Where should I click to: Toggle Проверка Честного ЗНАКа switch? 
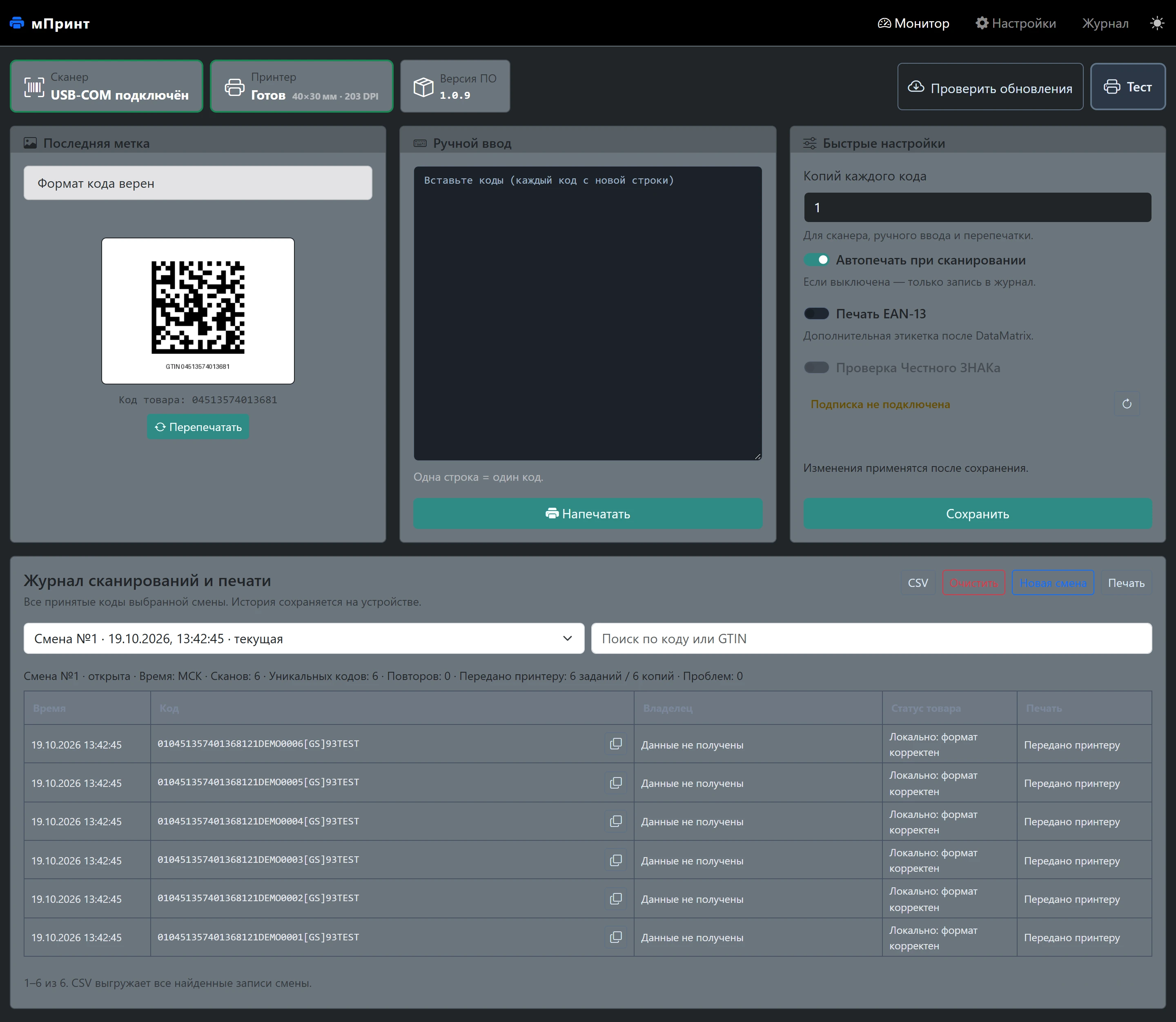point(817,367)
